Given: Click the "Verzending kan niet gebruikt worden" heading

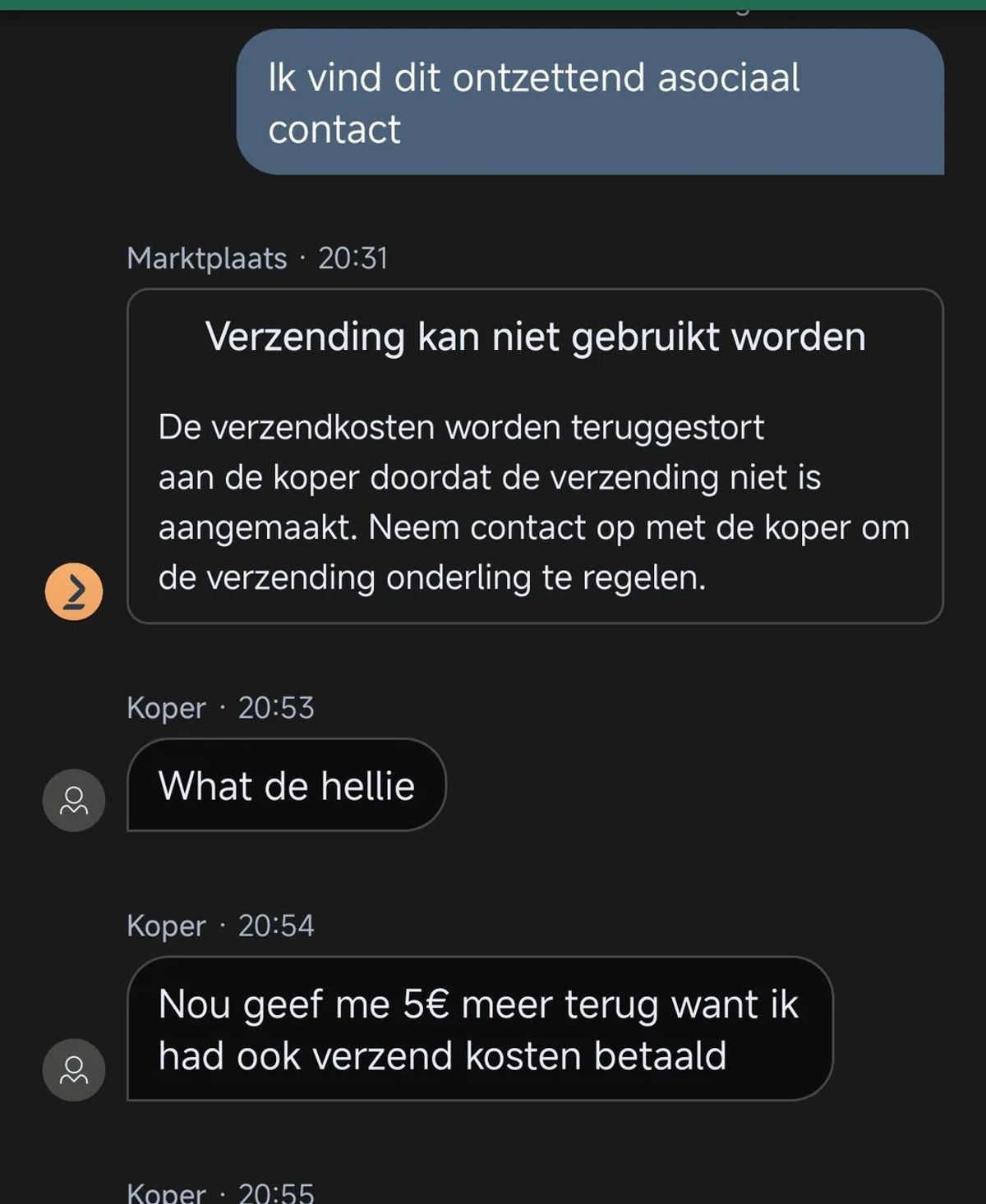Looking at the screenshot, I should [x=535, y=337].
